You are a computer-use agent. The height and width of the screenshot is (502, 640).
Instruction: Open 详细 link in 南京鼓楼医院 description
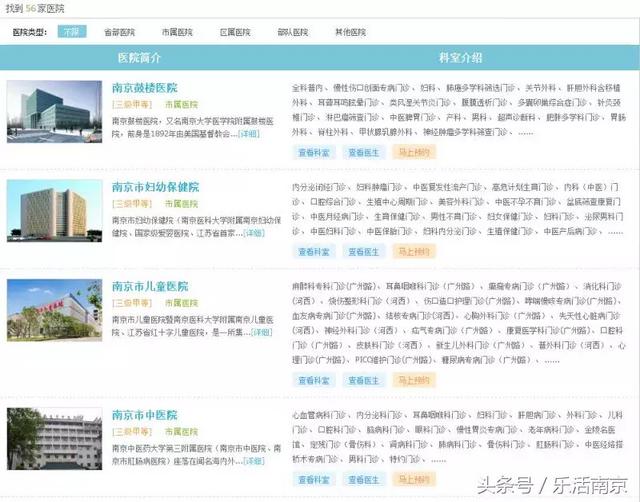(249, 134)
